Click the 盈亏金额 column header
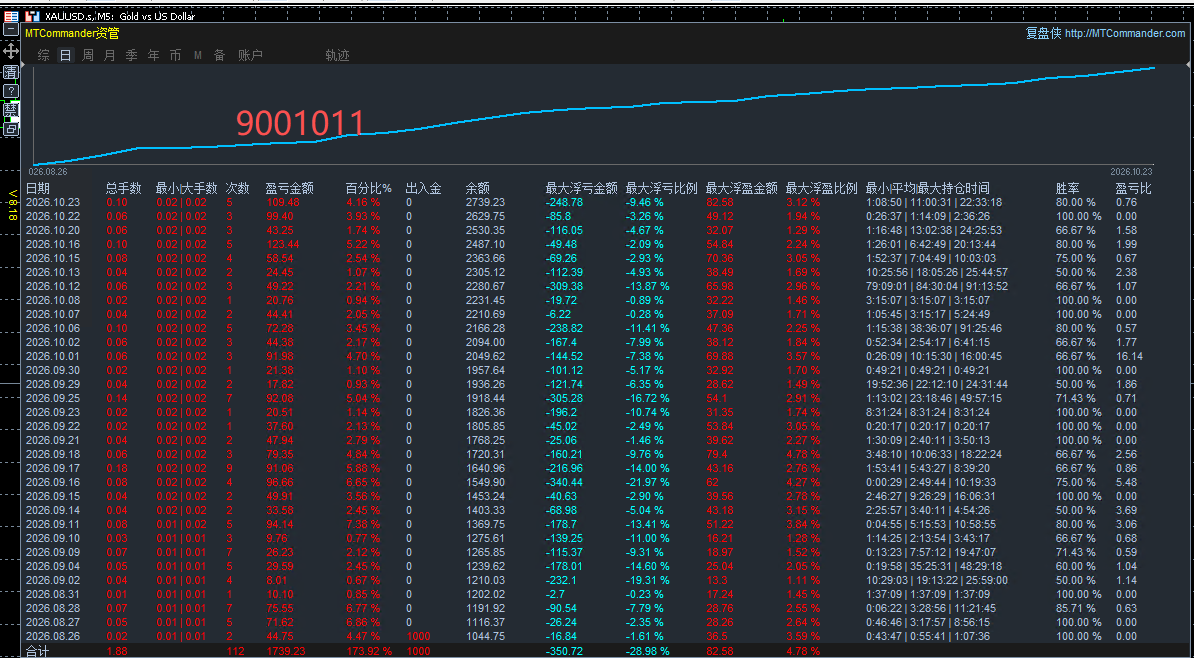The height and width of the screenshot is (658, 1194). (x=289, y=188)
